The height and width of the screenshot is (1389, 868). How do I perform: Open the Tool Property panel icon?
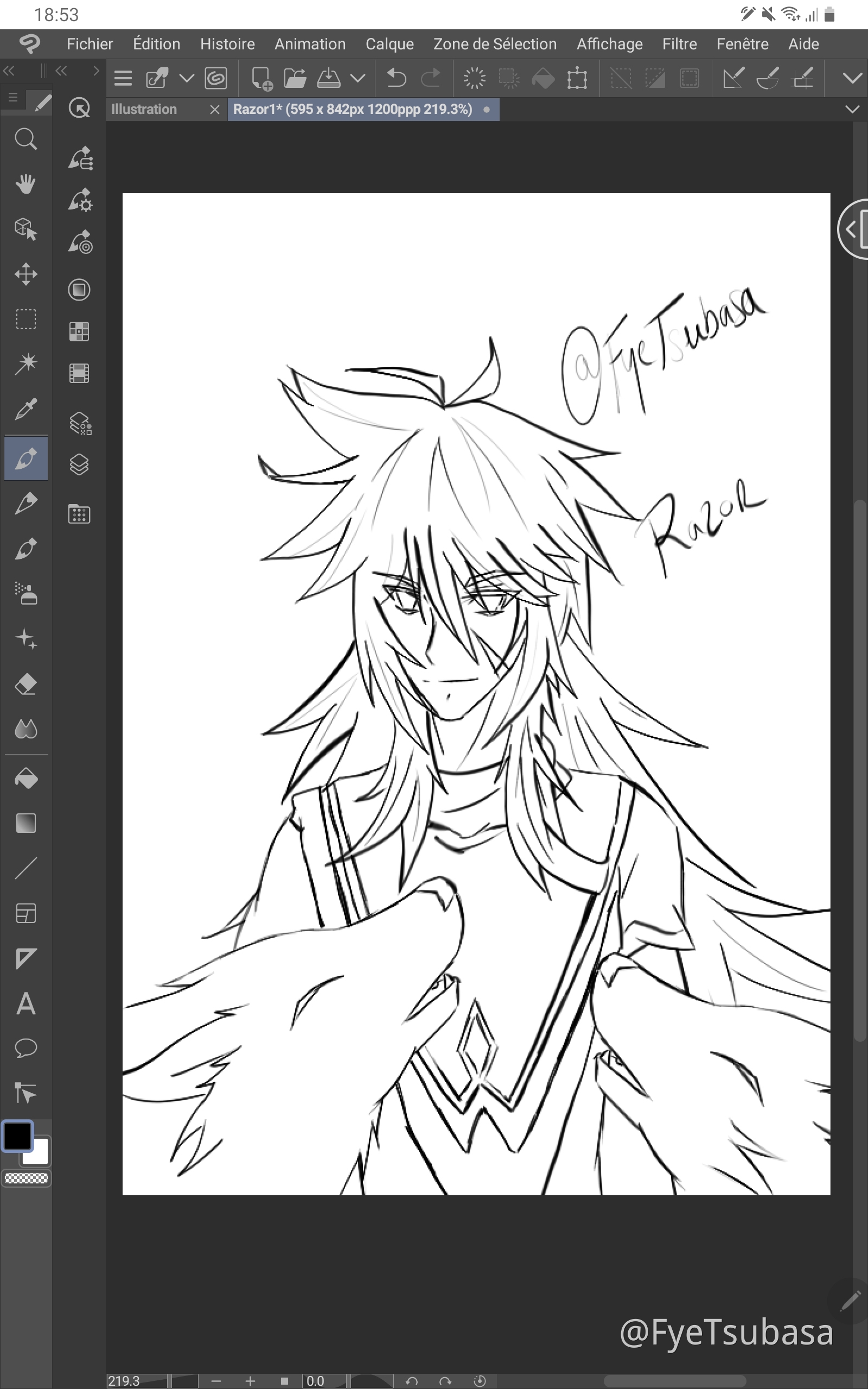coord(80,200)
